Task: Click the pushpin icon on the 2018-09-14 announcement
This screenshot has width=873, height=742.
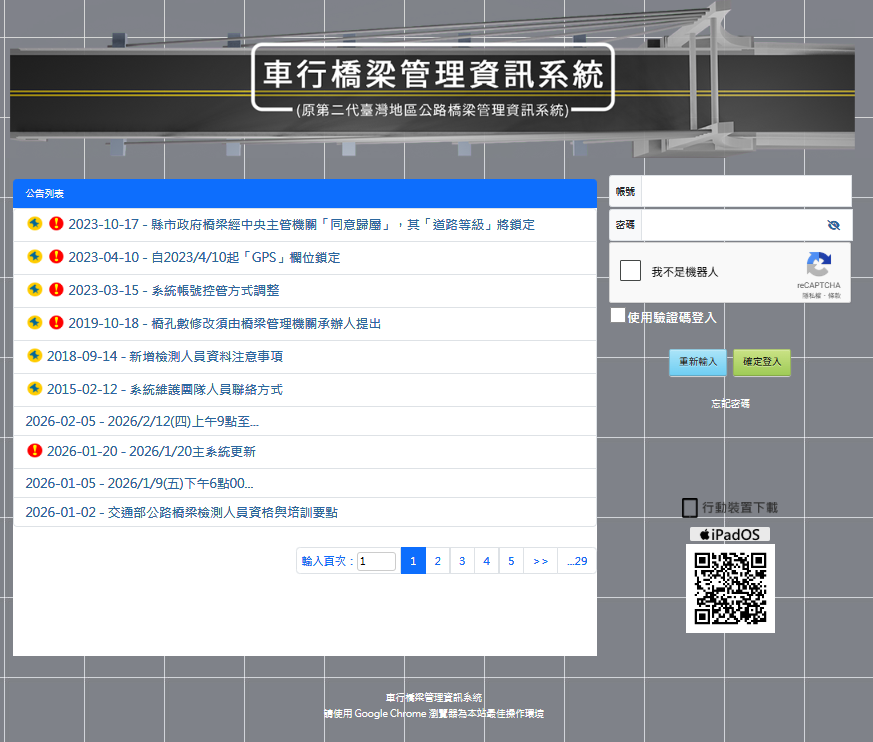Action: 34,356
